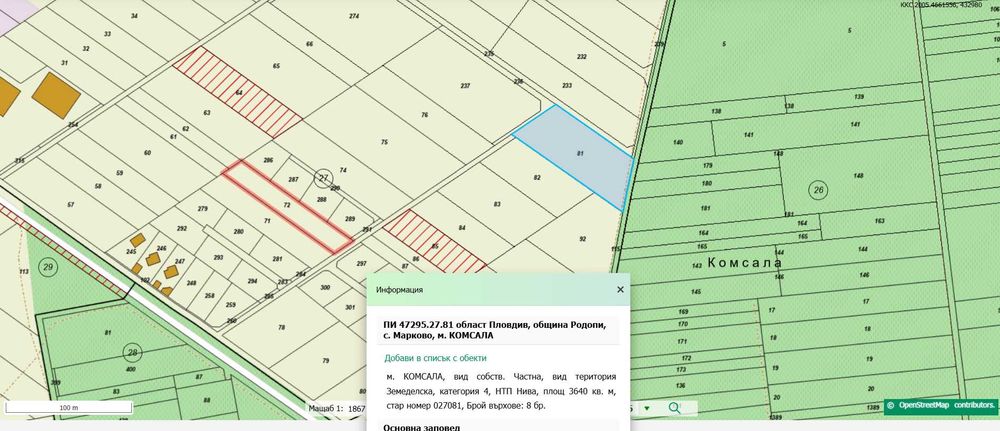Close the Информация popup

(x=620, y=289)
